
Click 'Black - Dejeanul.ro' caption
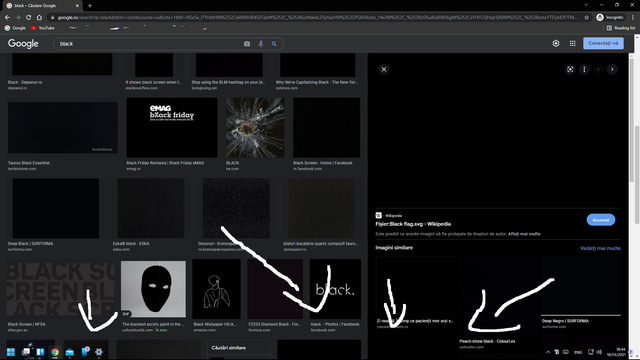25,82
